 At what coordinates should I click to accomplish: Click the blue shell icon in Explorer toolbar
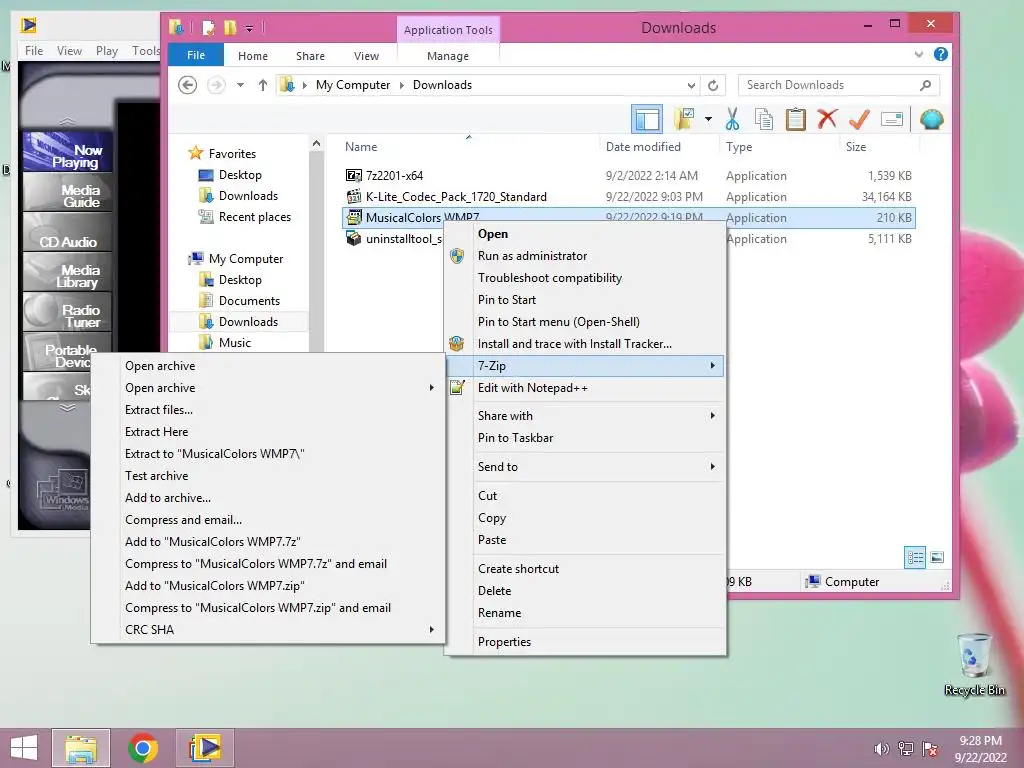[931, 120]
